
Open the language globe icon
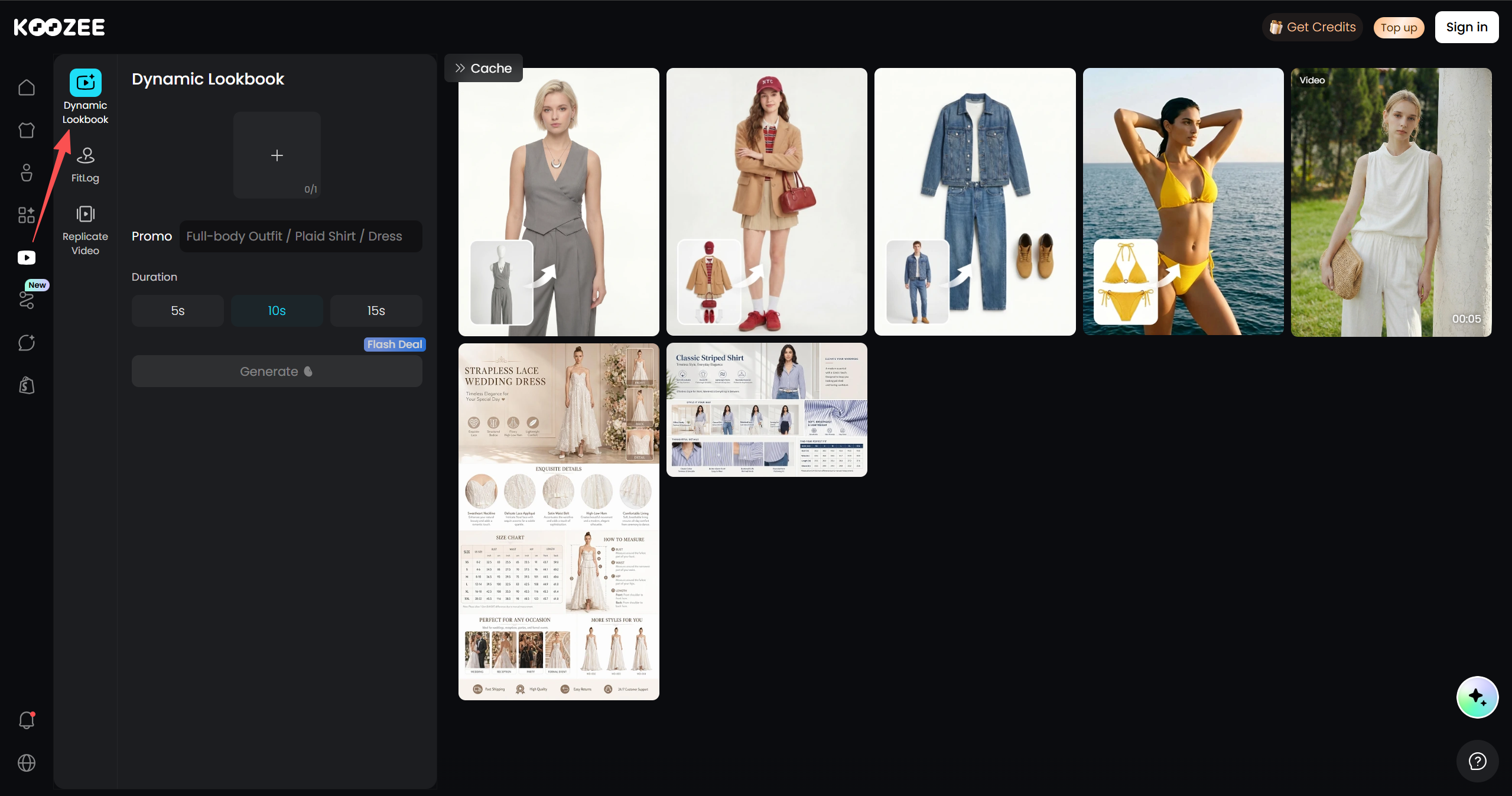[27, 763]
